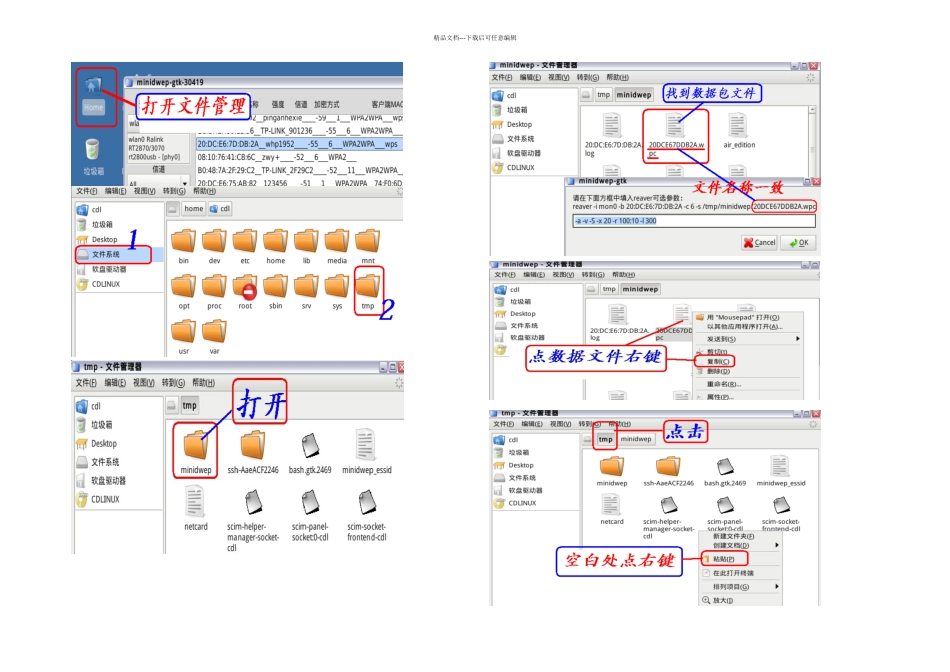Click the reaver parameters input field

click(694, 221)
